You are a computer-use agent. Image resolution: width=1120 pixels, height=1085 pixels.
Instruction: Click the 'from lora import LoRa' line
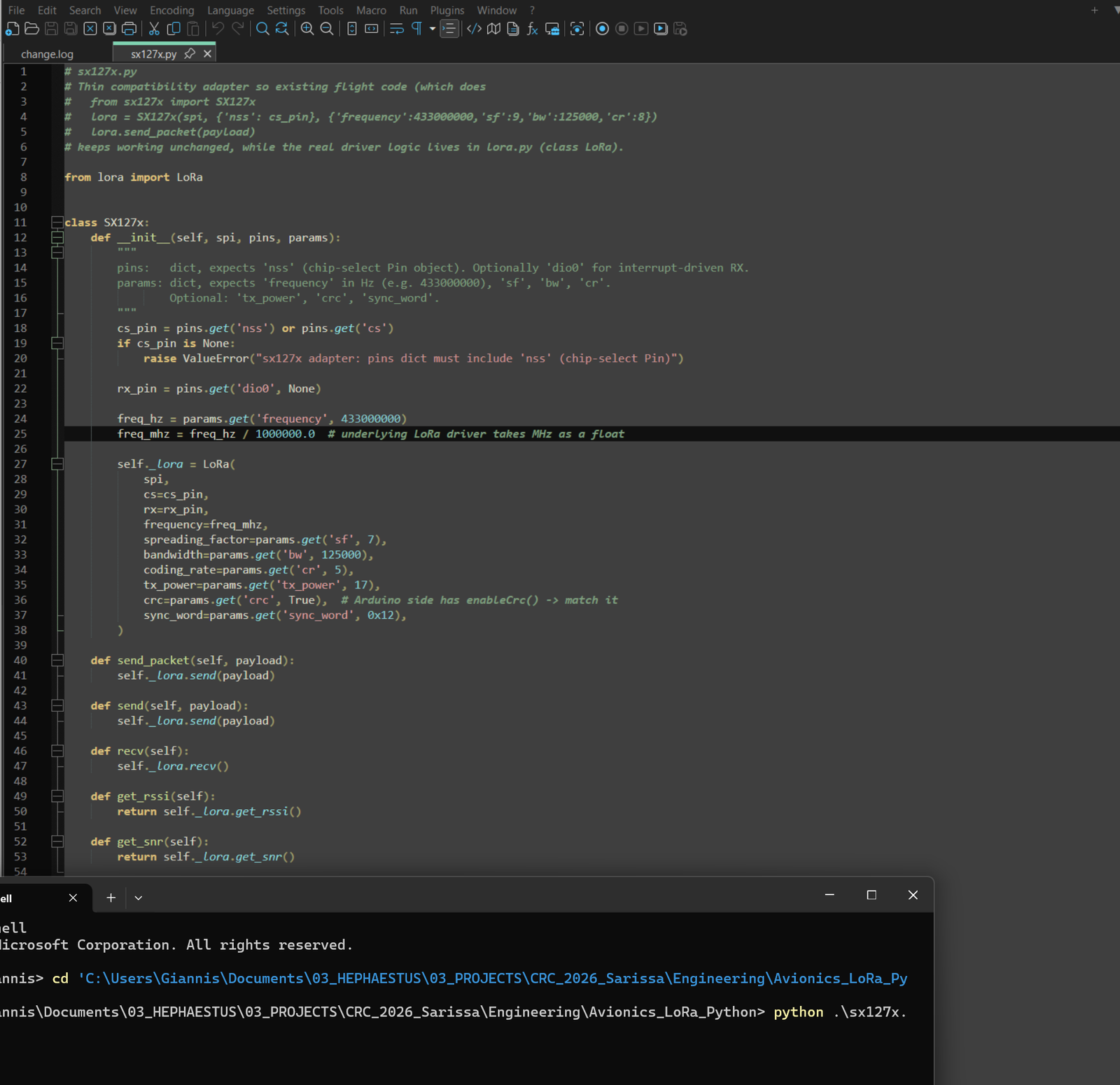[134, 177]
